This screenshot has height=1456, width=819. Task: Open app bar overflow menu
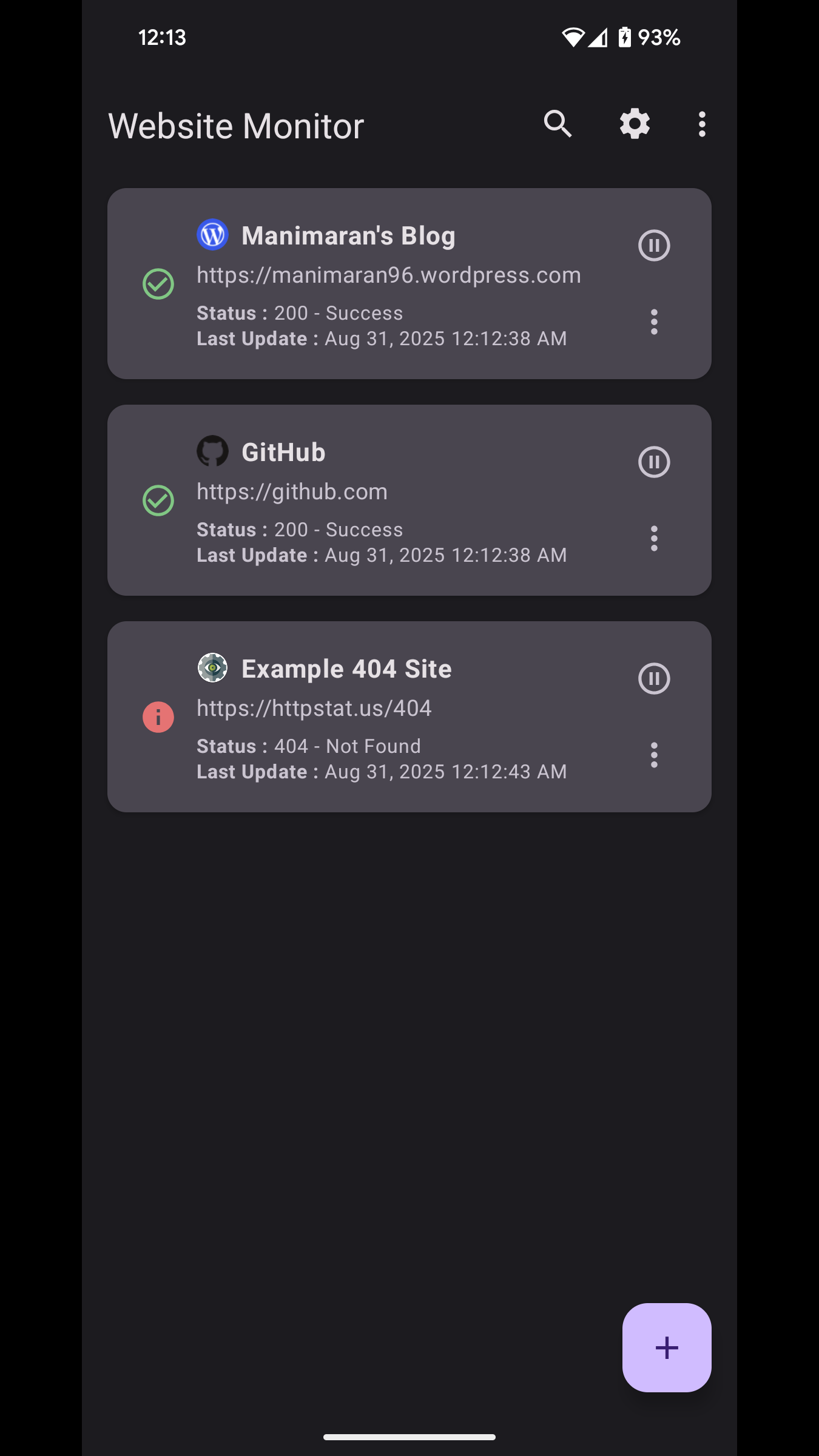[x=702, y=124]
